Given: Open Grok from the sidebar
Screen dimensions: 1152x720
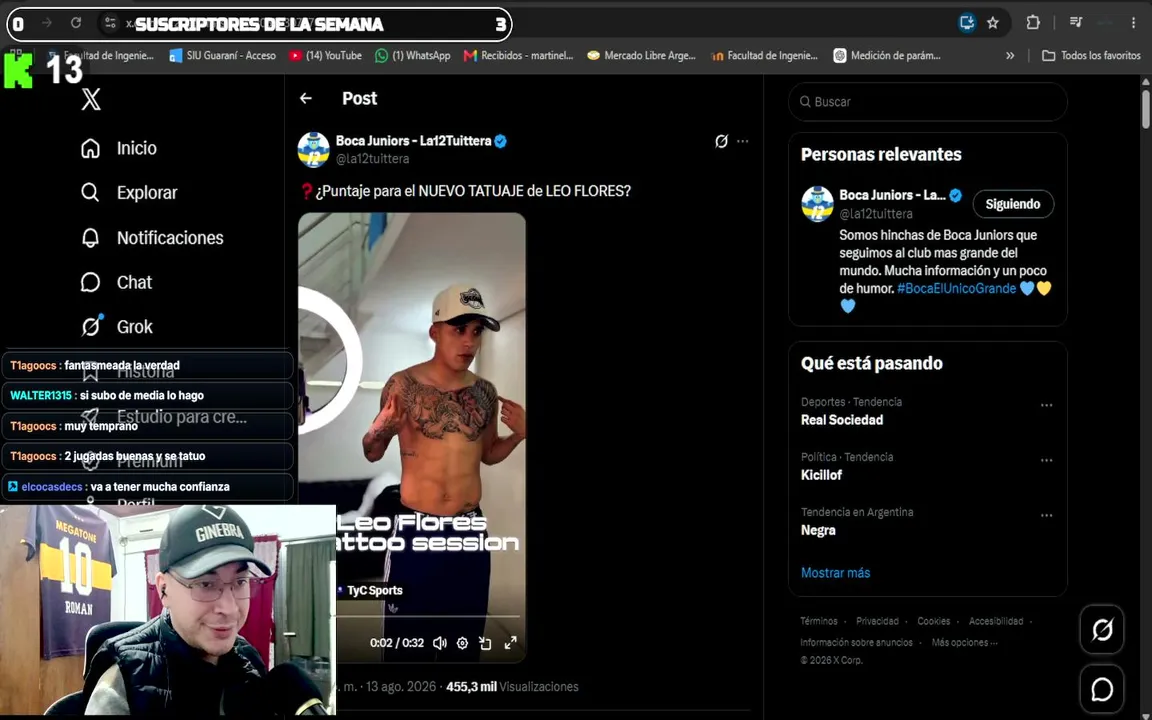Looking at the screenshot, I should tap(134, 327).
